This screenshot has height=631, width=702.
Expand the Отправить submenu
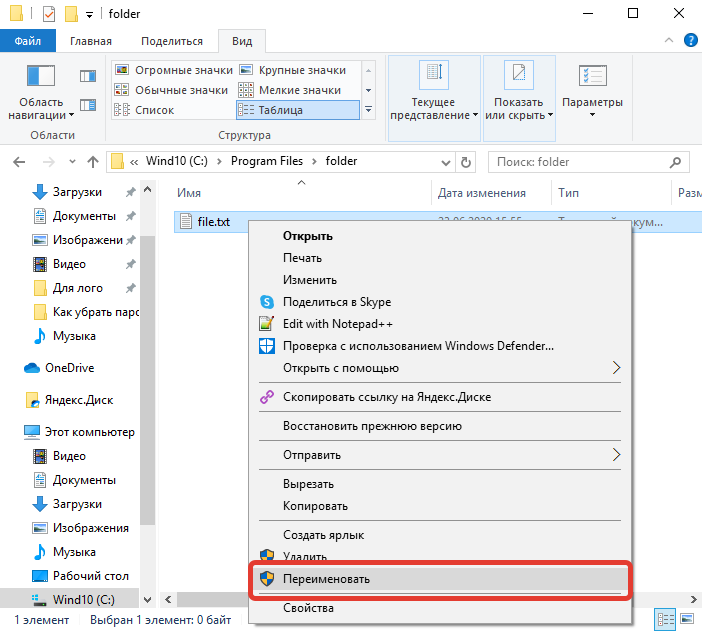(x=440, y=455)
